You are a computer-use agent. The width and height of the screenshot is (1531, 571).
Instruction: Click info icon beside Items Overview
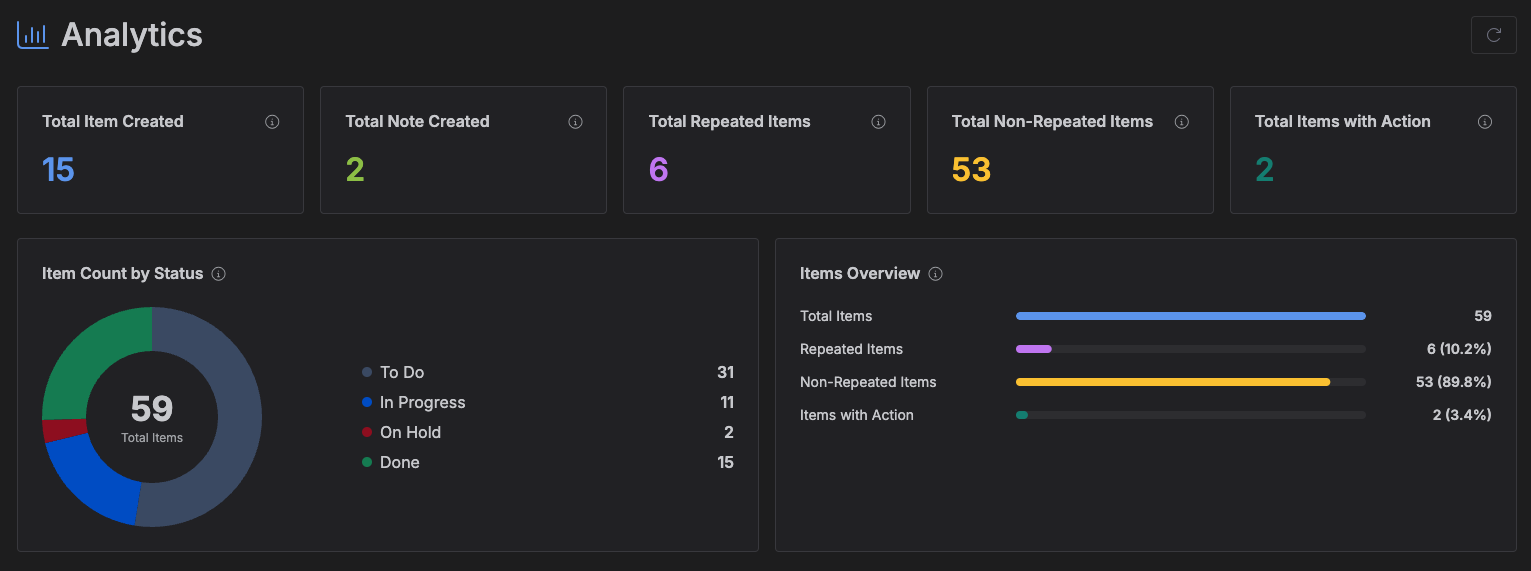[936, 274]
